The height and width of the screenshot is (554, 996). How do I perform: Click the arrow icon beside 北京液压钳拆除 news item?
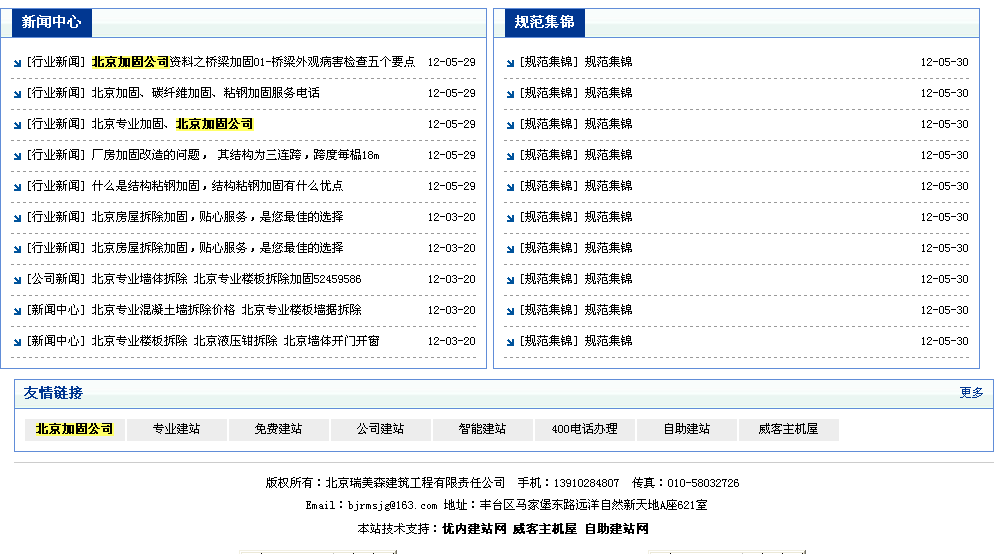pos(18,342)
